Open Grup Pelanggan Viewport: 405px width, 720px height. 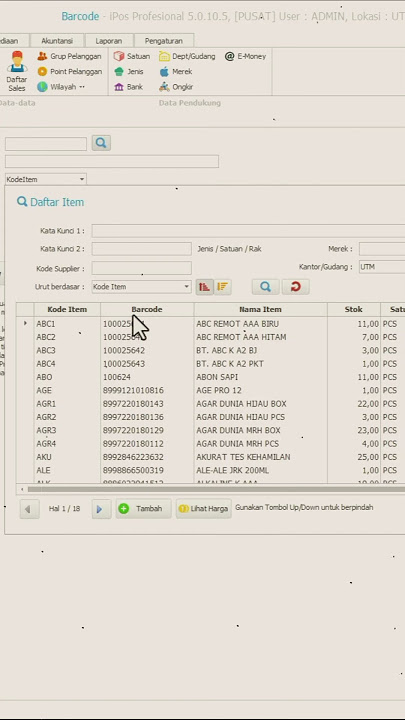pos(69,56)
